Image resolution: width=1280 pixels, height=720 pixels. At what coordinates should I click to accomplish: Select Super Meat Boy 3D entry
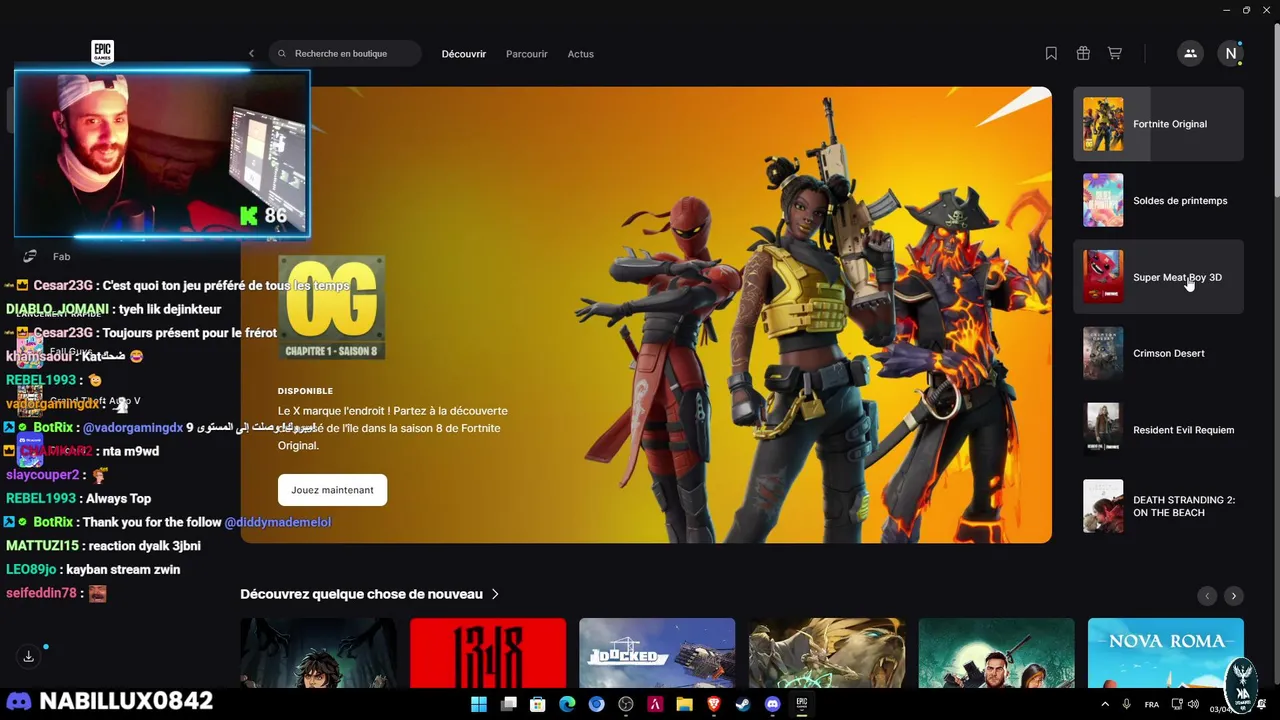1158,277
